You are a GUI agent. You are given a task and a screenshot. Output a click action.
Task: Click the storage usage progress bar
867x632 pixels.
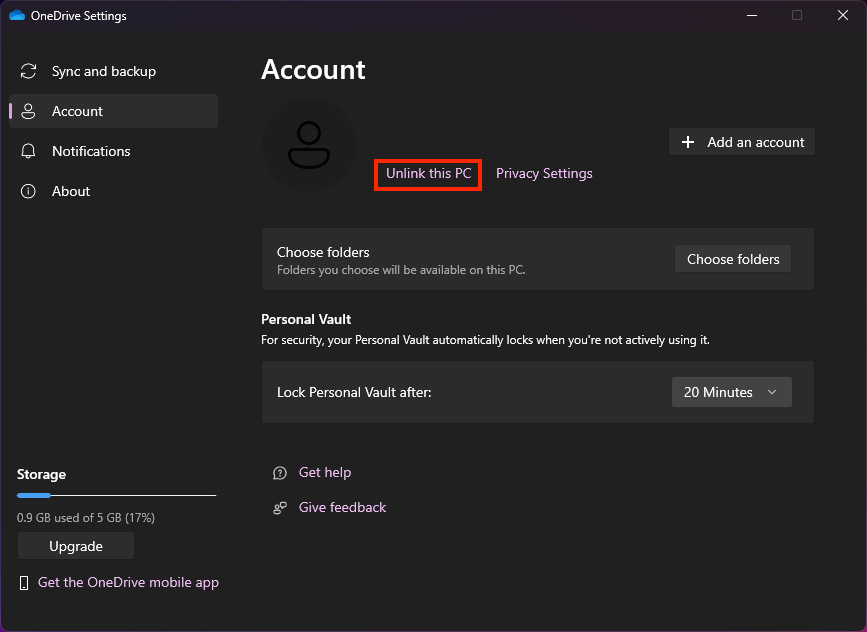click(116, 495)
